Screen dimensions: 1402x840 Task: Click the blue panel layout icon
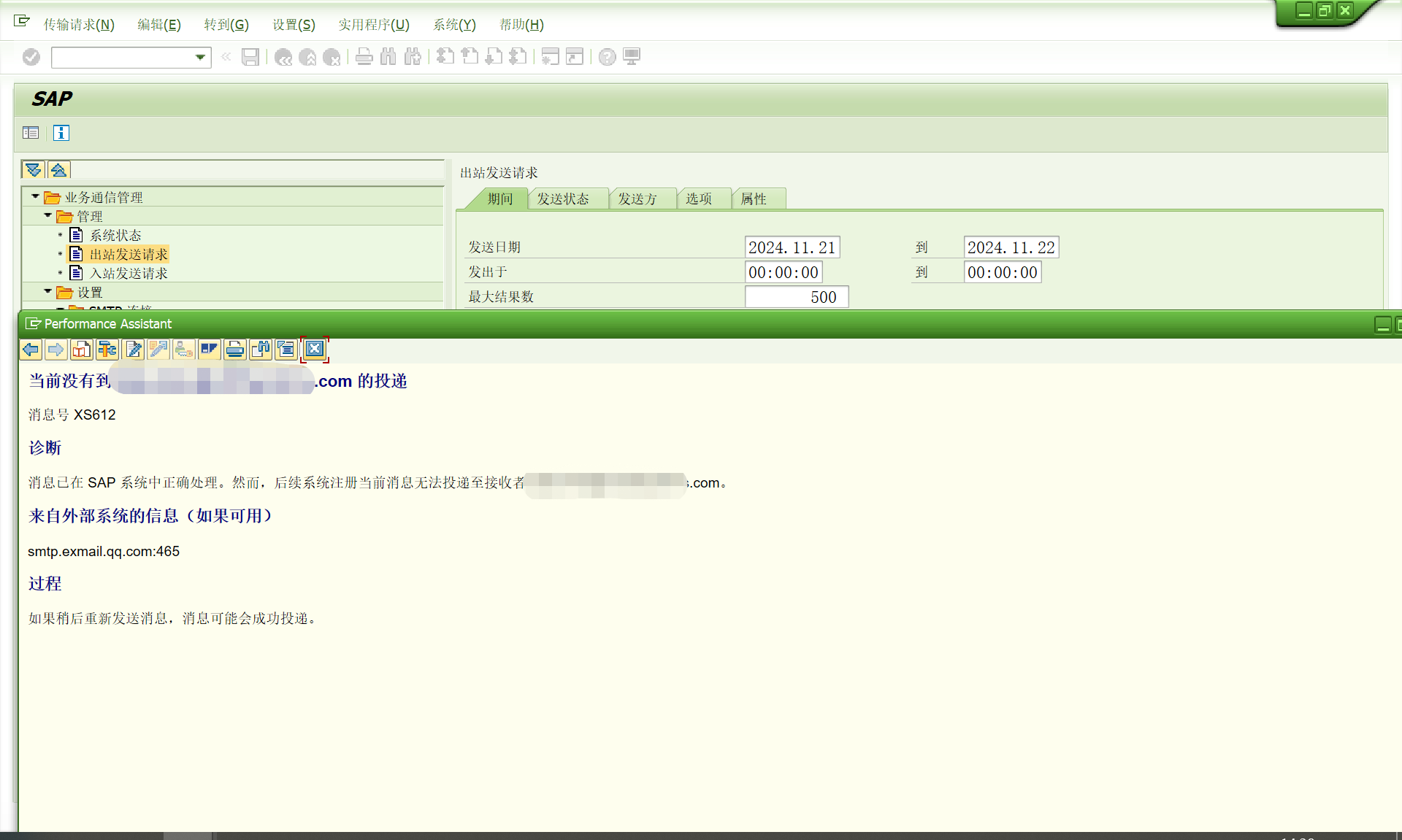209,350
